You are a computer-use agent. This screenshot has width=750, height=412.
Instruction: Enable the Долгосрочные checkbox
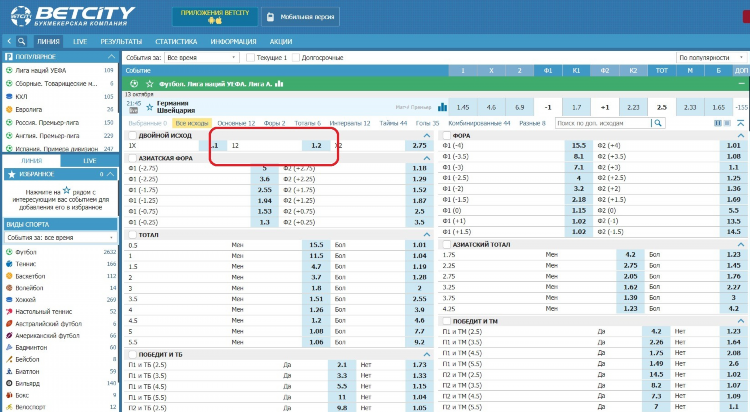click(x=296, y=57)
